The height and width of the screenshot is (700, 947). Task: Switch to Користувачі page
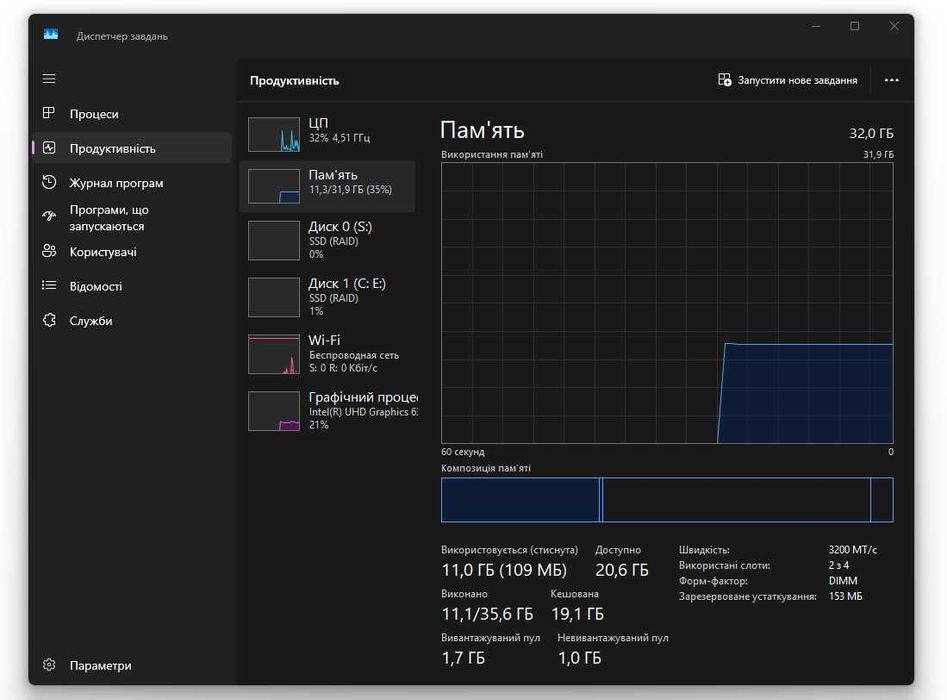click(x=132, y=251)
